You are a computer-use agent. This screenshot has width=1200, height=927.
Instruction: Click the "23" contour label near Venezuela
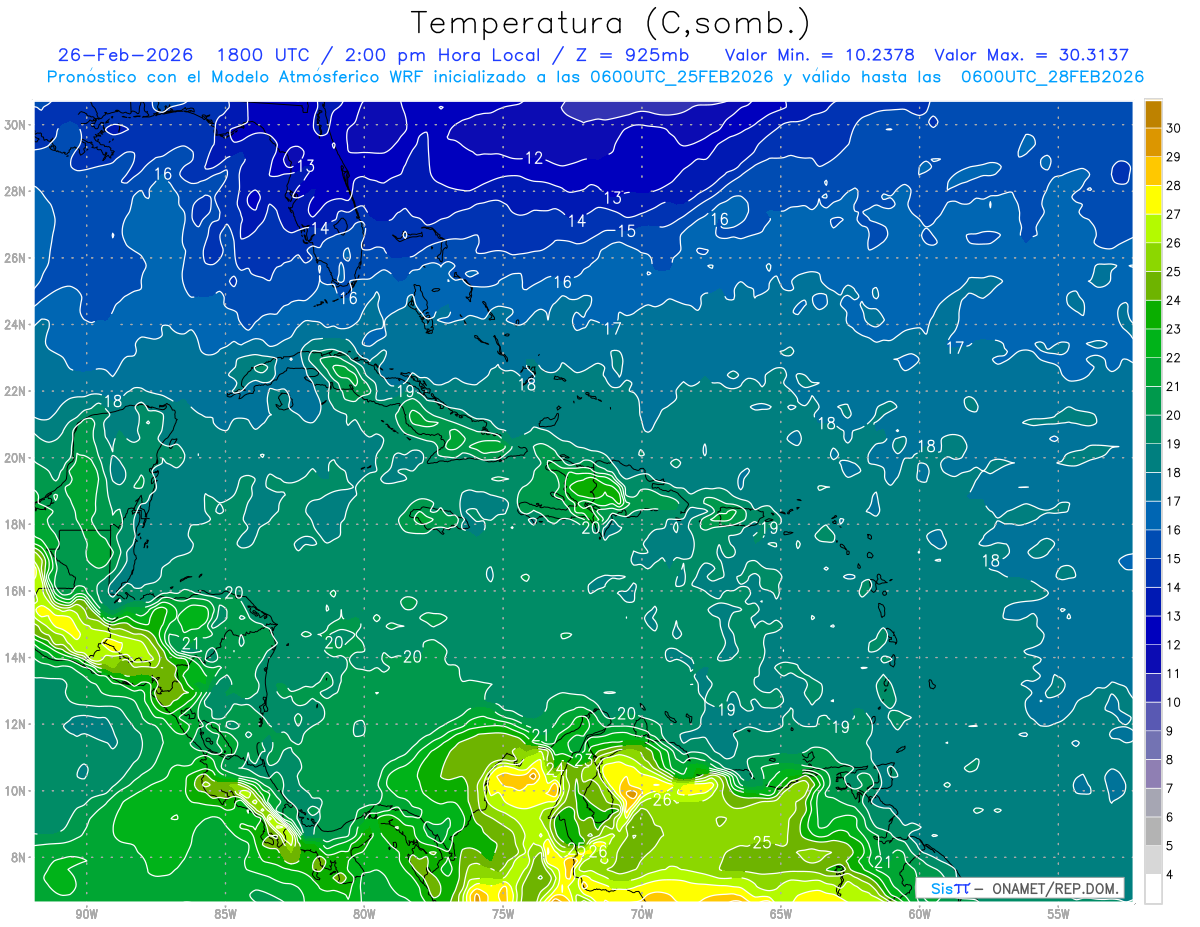pyautogui.click(x=583, y=760)
